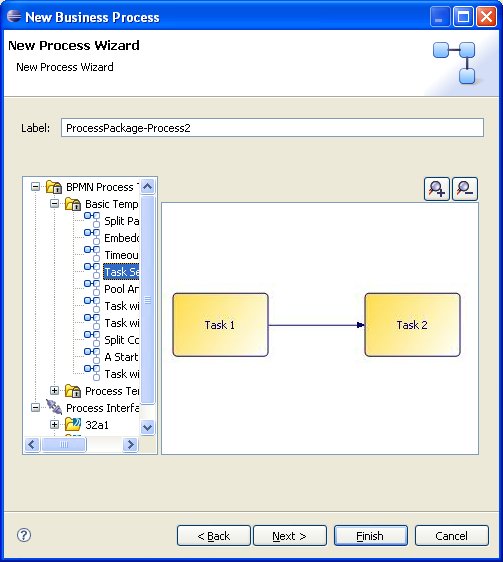Click the Task Se template icon
This screenshot has height=562, width=503.
92,271
